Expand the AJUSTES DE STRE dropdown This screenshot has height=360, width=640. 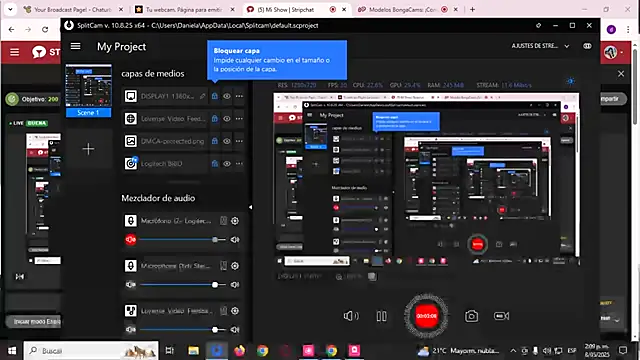pyautogui.click(x=567, y=46)
